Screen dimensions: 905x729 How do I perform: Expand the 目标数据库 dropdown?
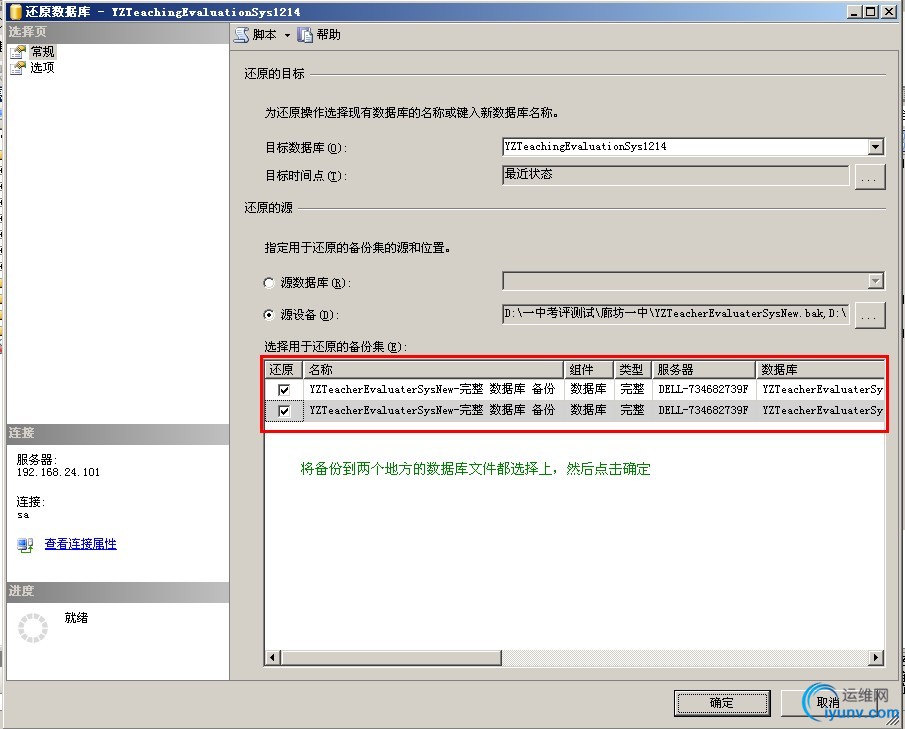point(876,147)
